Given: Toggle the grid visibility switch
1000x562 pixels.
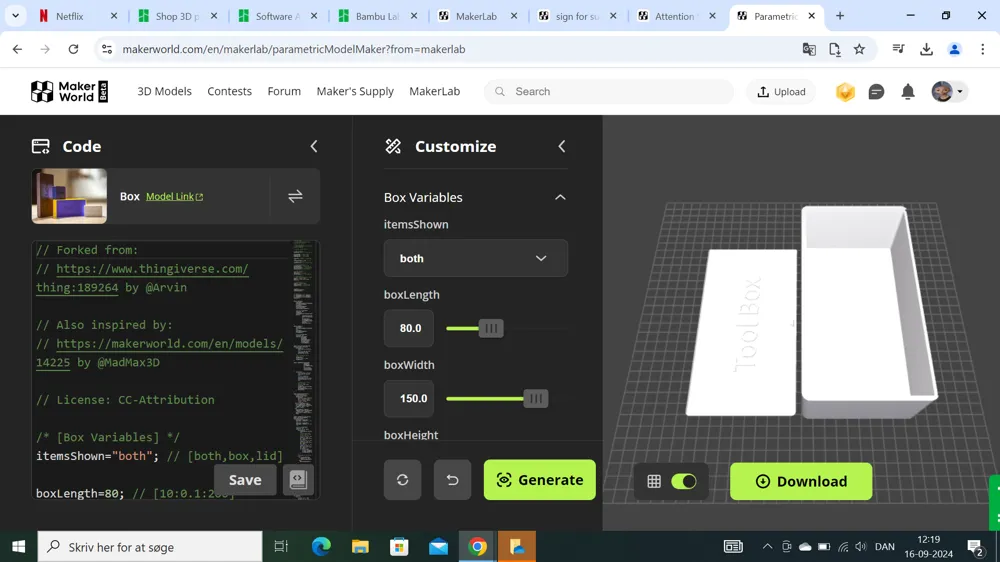Looking at the screenshot, I should coord(684,482).
